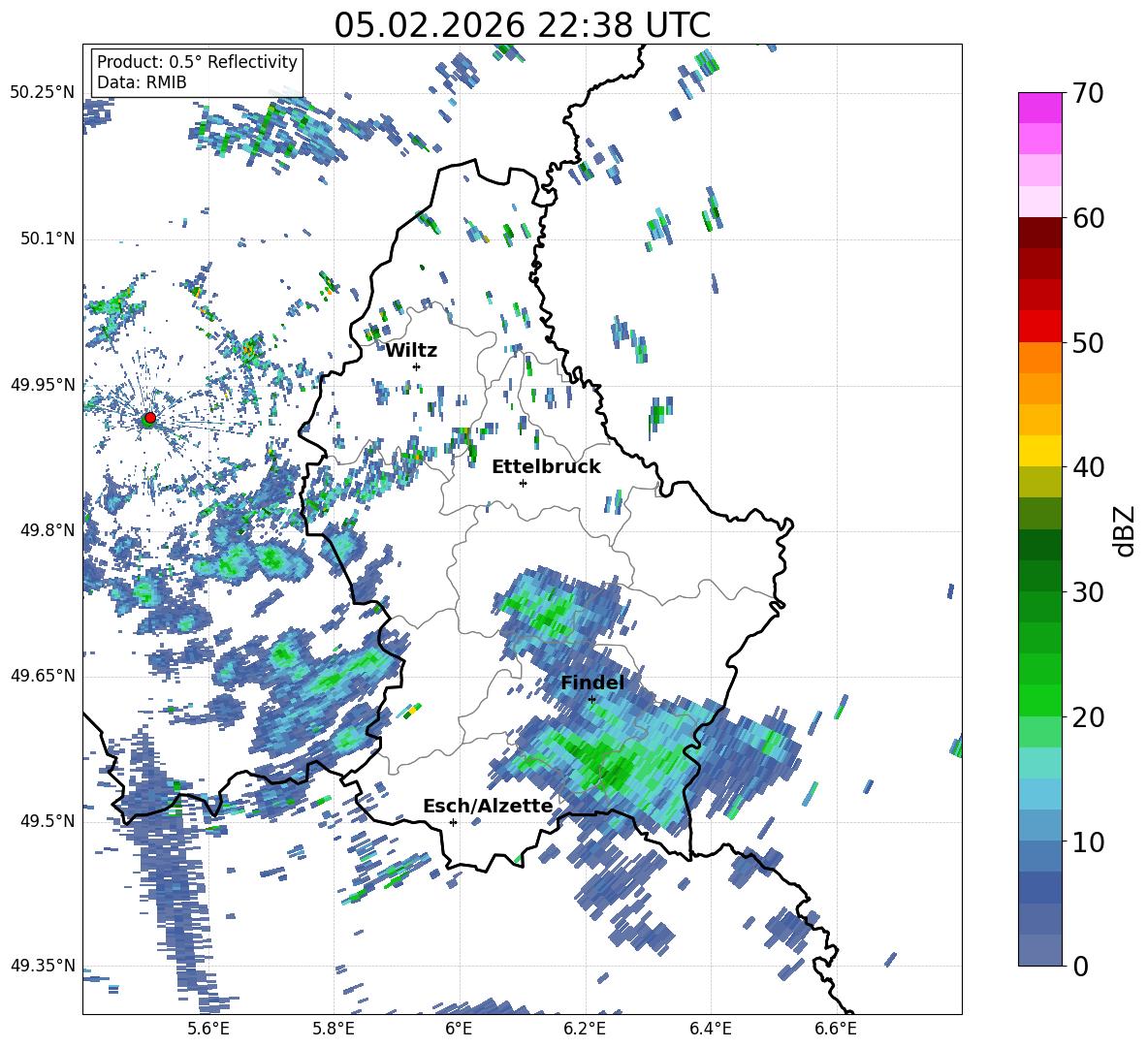Click the Ettelbruck city label
The height and width of the screenshot is (1048, 1148).
pyautogui.click(x=546, y=467)
